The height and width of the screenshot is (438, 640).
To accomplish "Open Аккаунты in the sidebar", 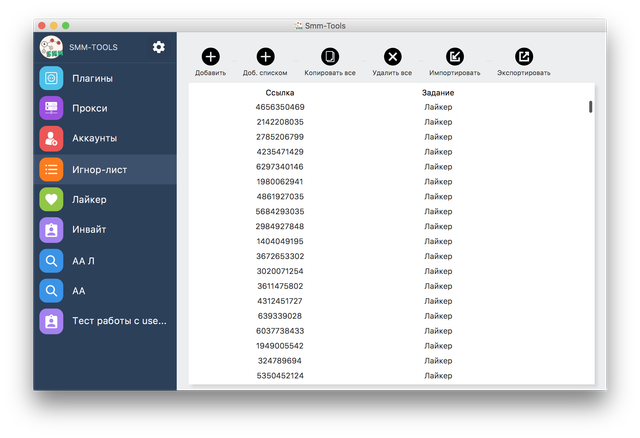I will [x=105, y=138].
